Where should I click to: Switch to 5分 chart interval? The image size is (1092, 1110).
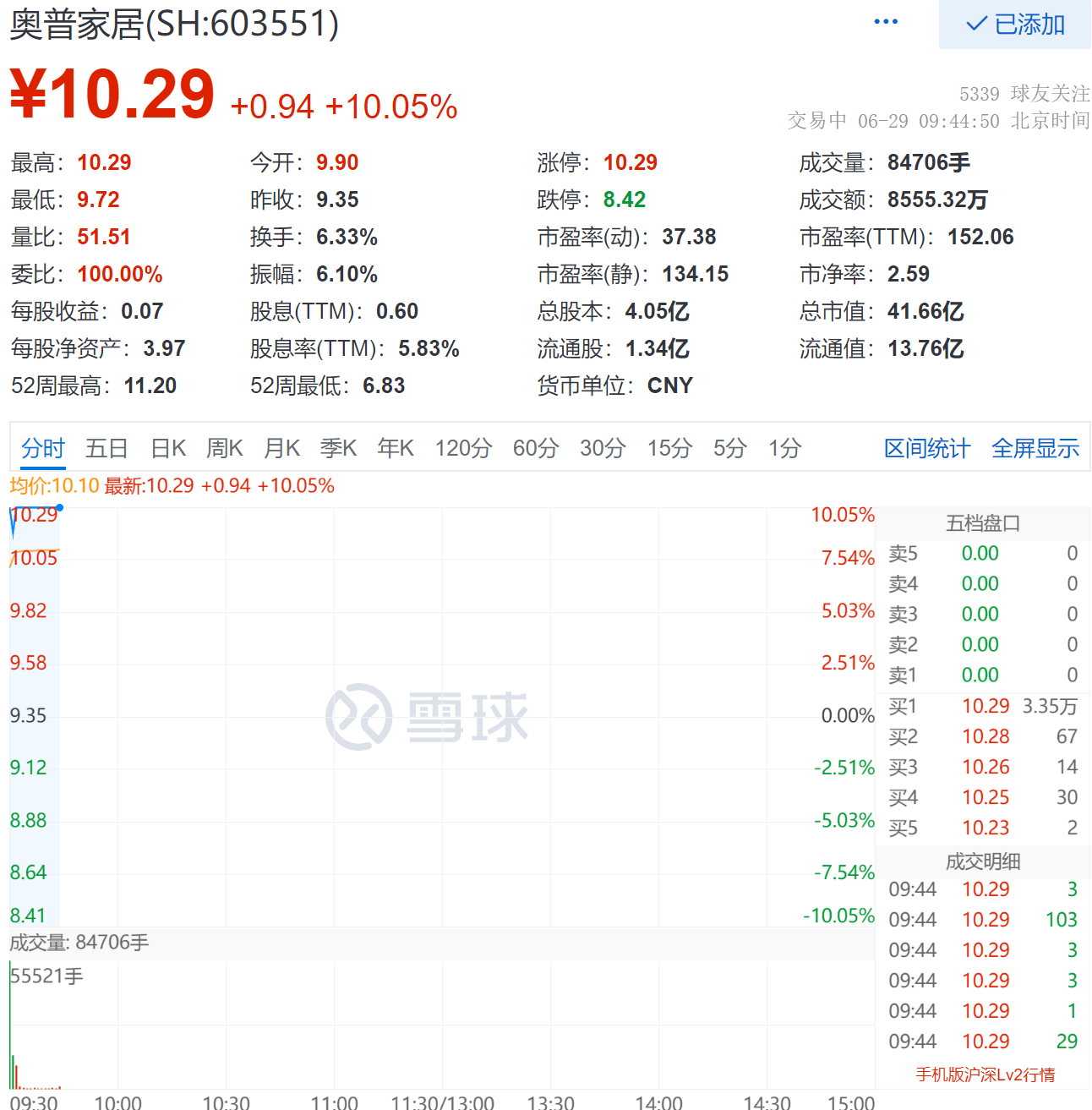pos(730,448)
